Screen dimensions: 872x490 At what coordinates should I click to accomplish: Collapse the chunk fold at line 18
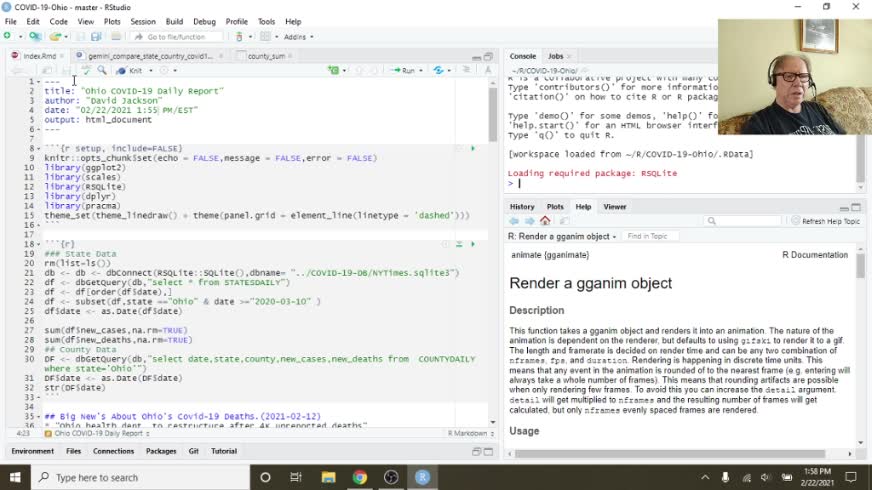(38, 244)
